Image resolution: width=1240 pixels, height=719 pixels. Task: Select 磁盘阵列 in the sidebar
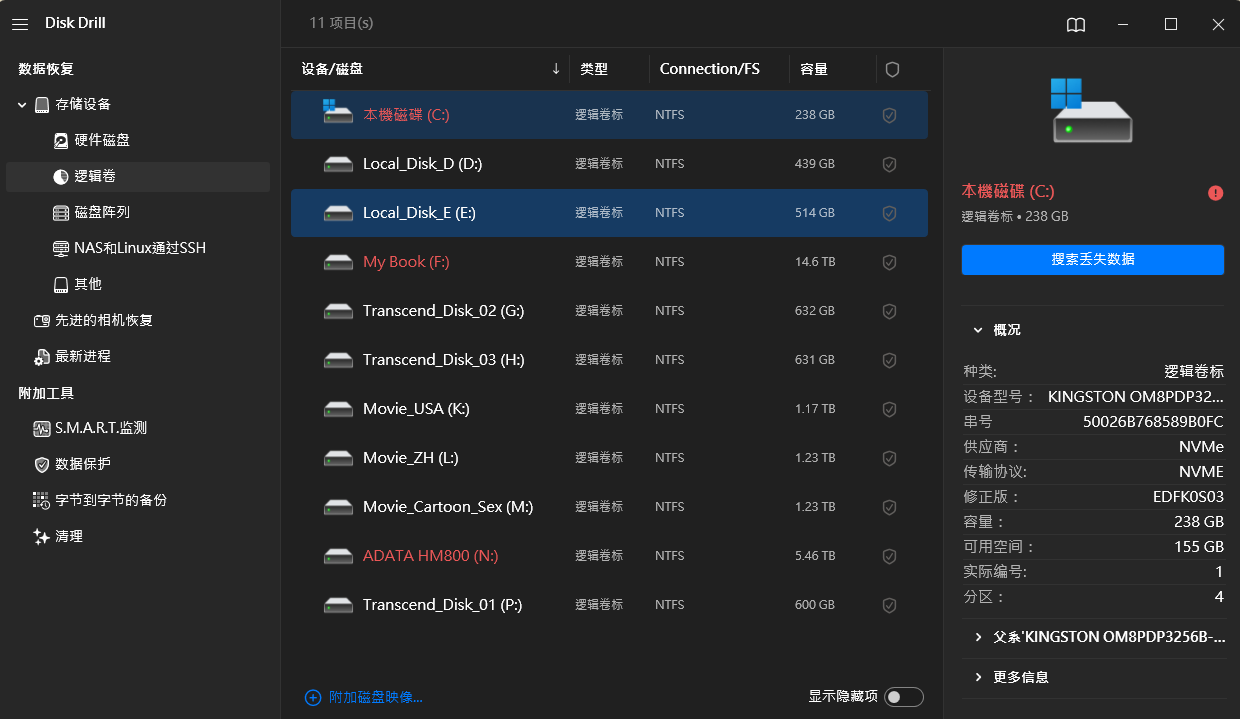coord(101,212)
